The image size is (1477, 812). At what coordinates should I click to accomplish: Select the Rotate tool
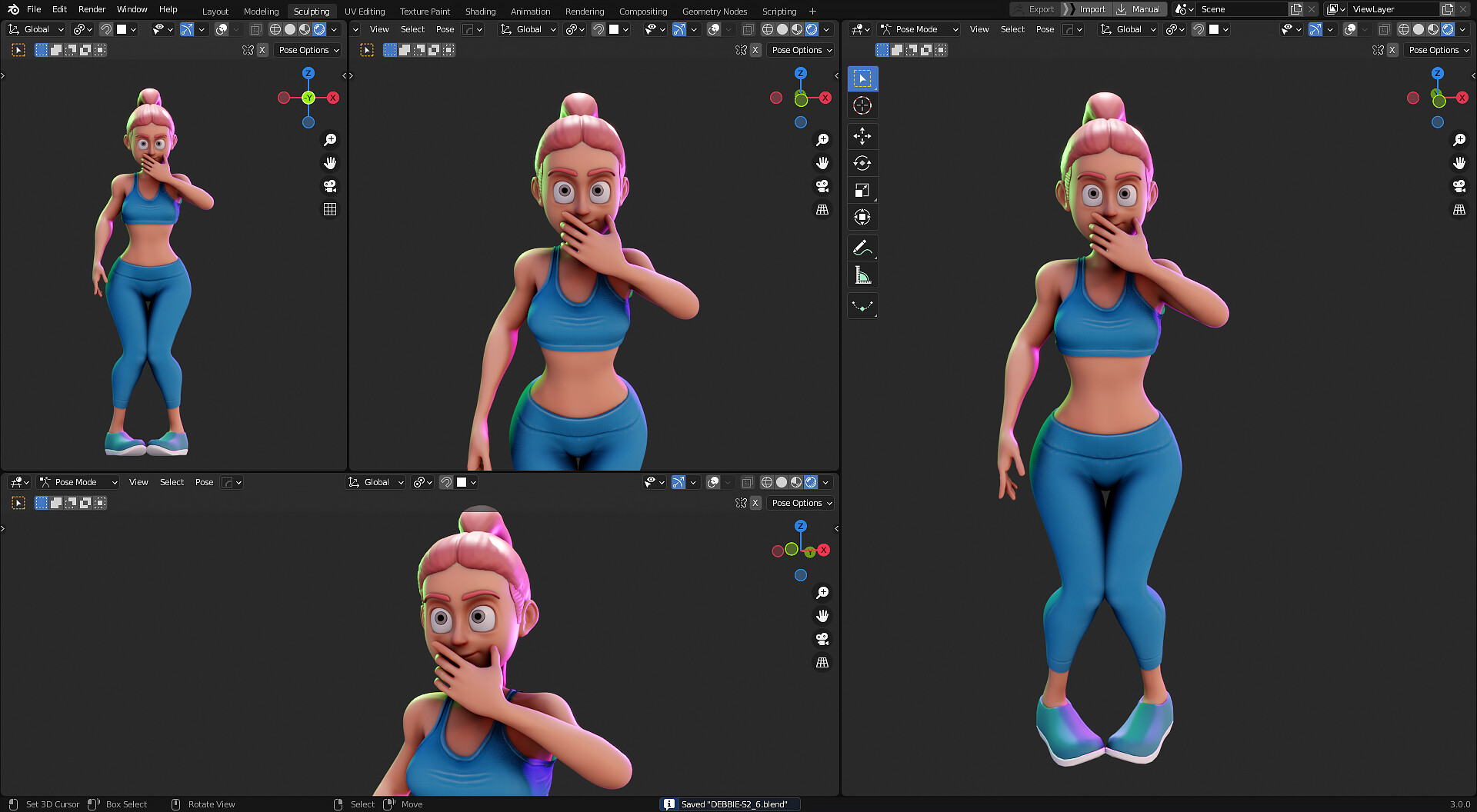862,163
